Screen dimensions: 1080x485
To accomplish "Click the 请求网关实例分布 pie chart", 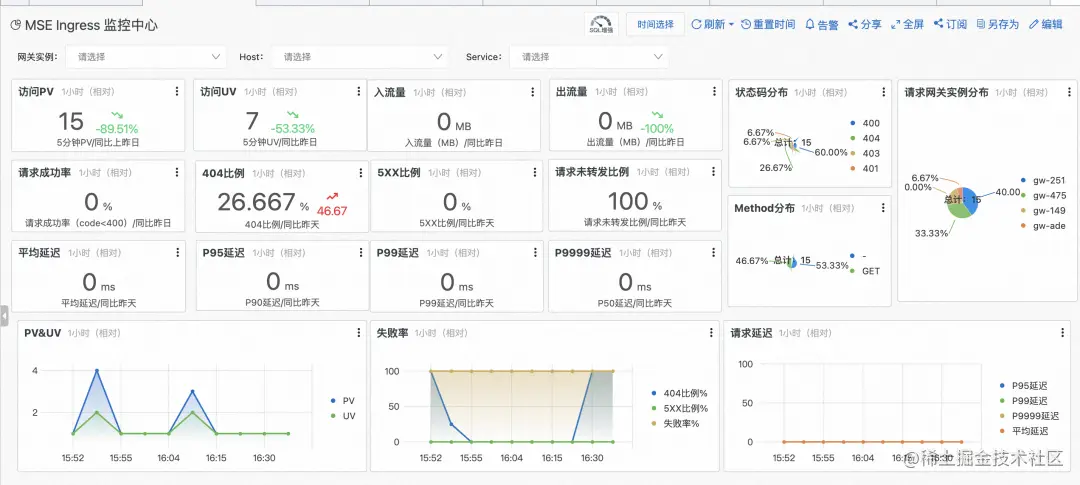I will pyautogui.click(x=962, y=201).
